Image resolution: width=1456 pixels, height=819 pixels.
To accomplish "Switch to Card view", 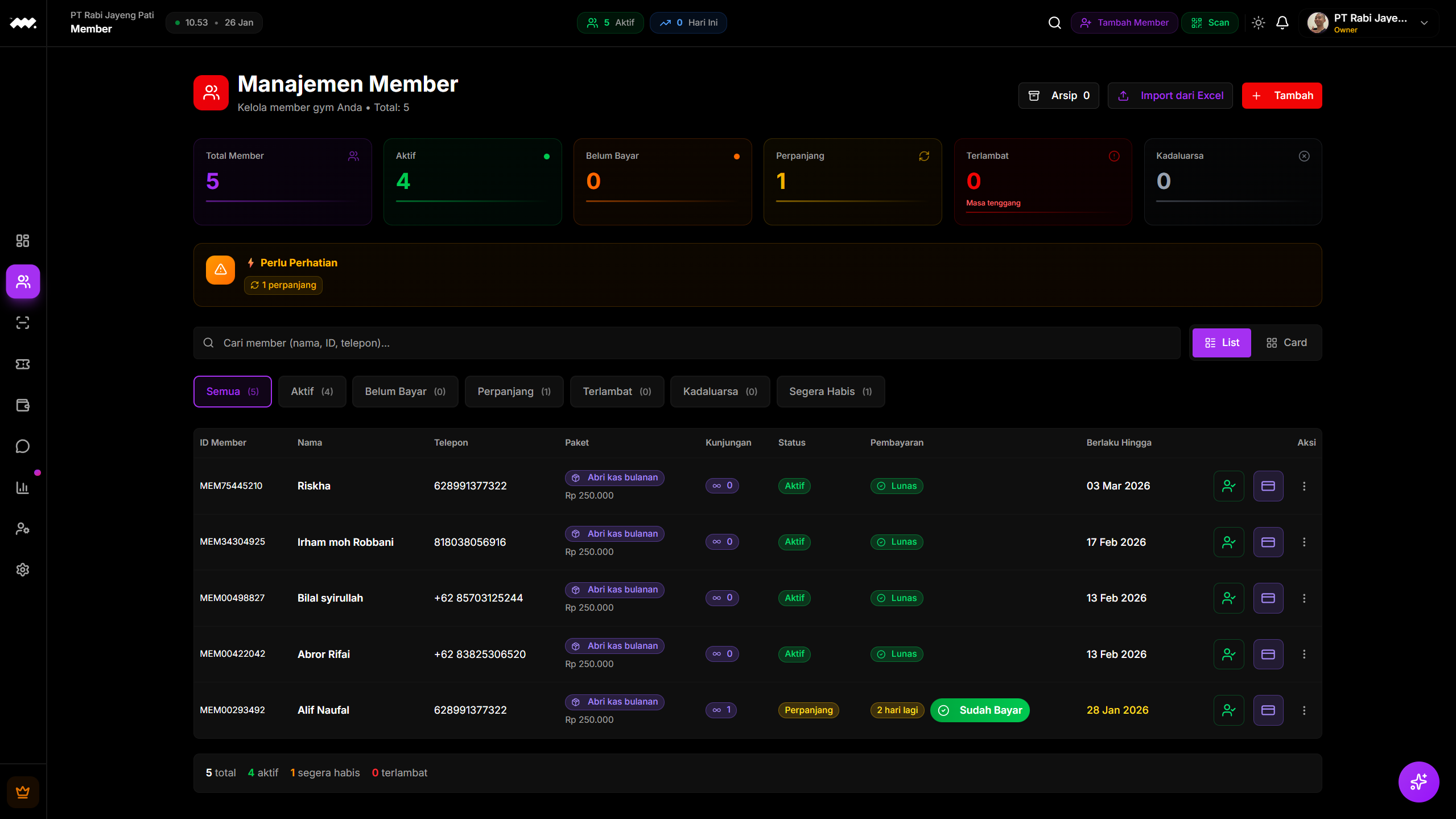I will coord(1286,342).
